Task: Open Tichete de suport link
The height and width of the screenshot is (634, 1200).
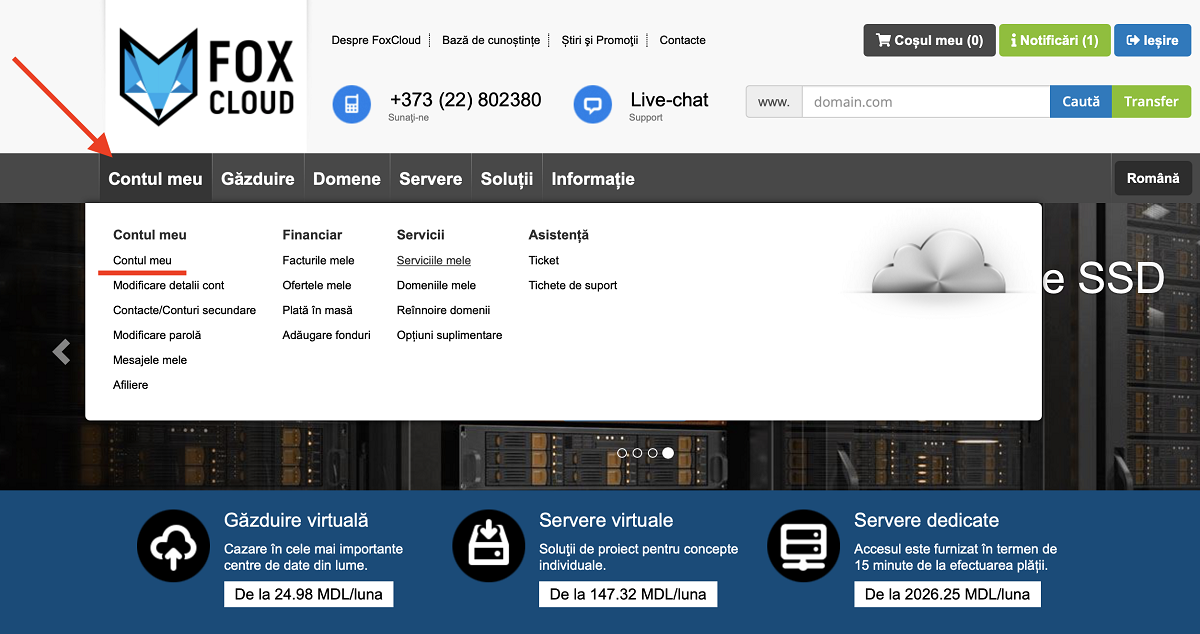Action: [x=572, y=285]
